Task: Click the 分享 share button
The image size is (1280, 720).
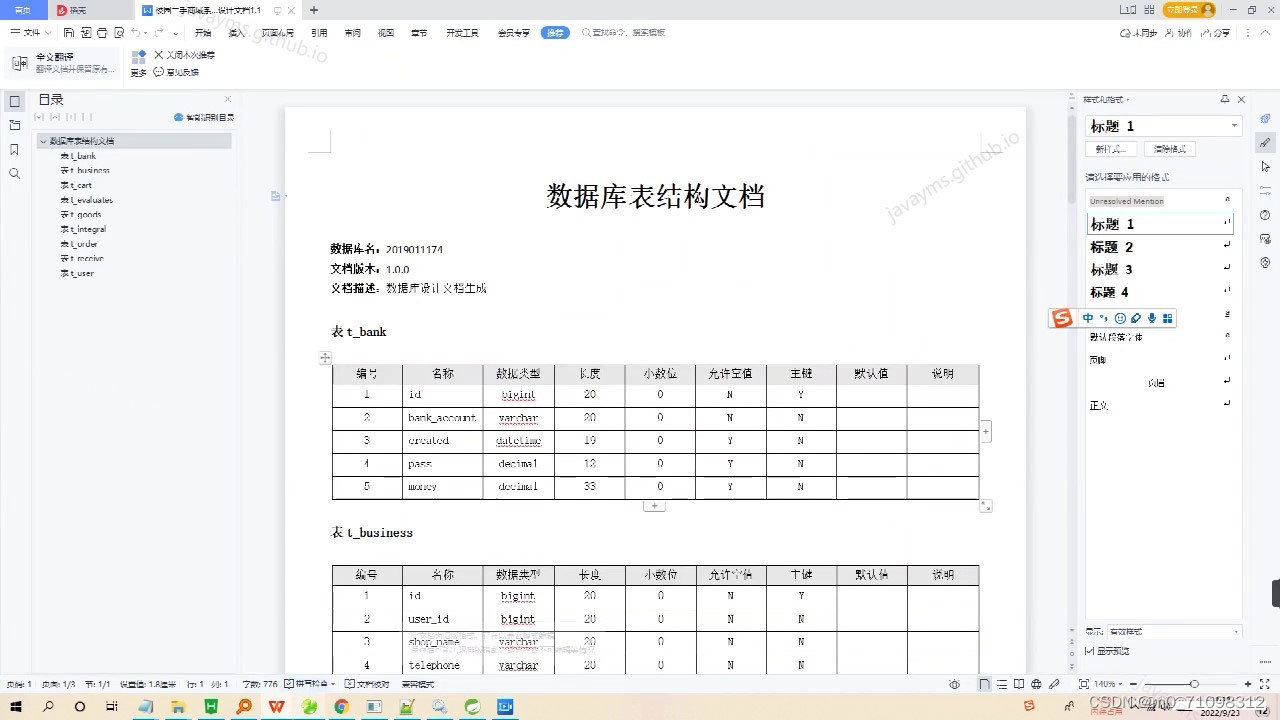Action: (1217, 33)
